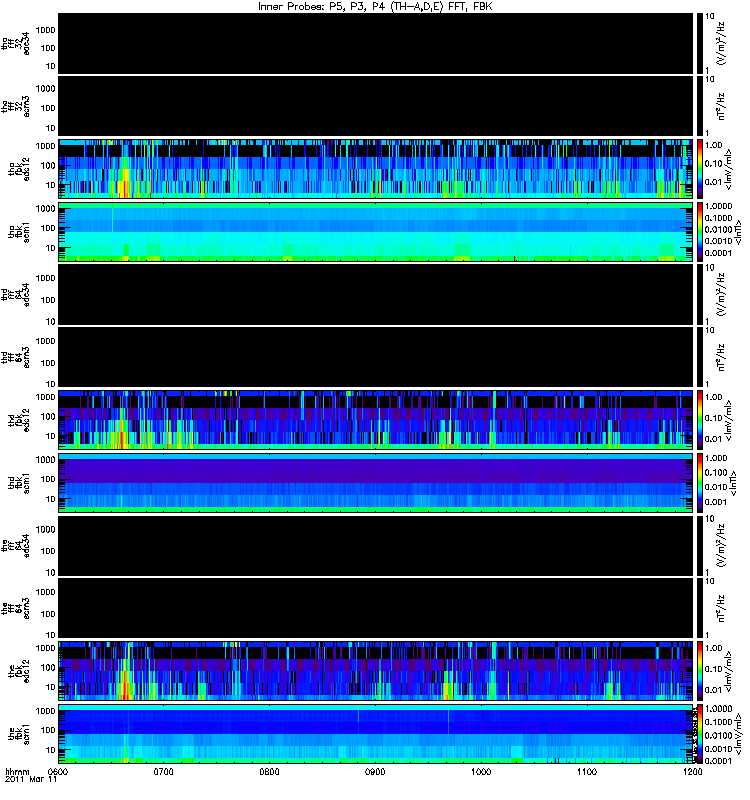Click the tha fbk edc12 color bar

(x=699, y=169)
